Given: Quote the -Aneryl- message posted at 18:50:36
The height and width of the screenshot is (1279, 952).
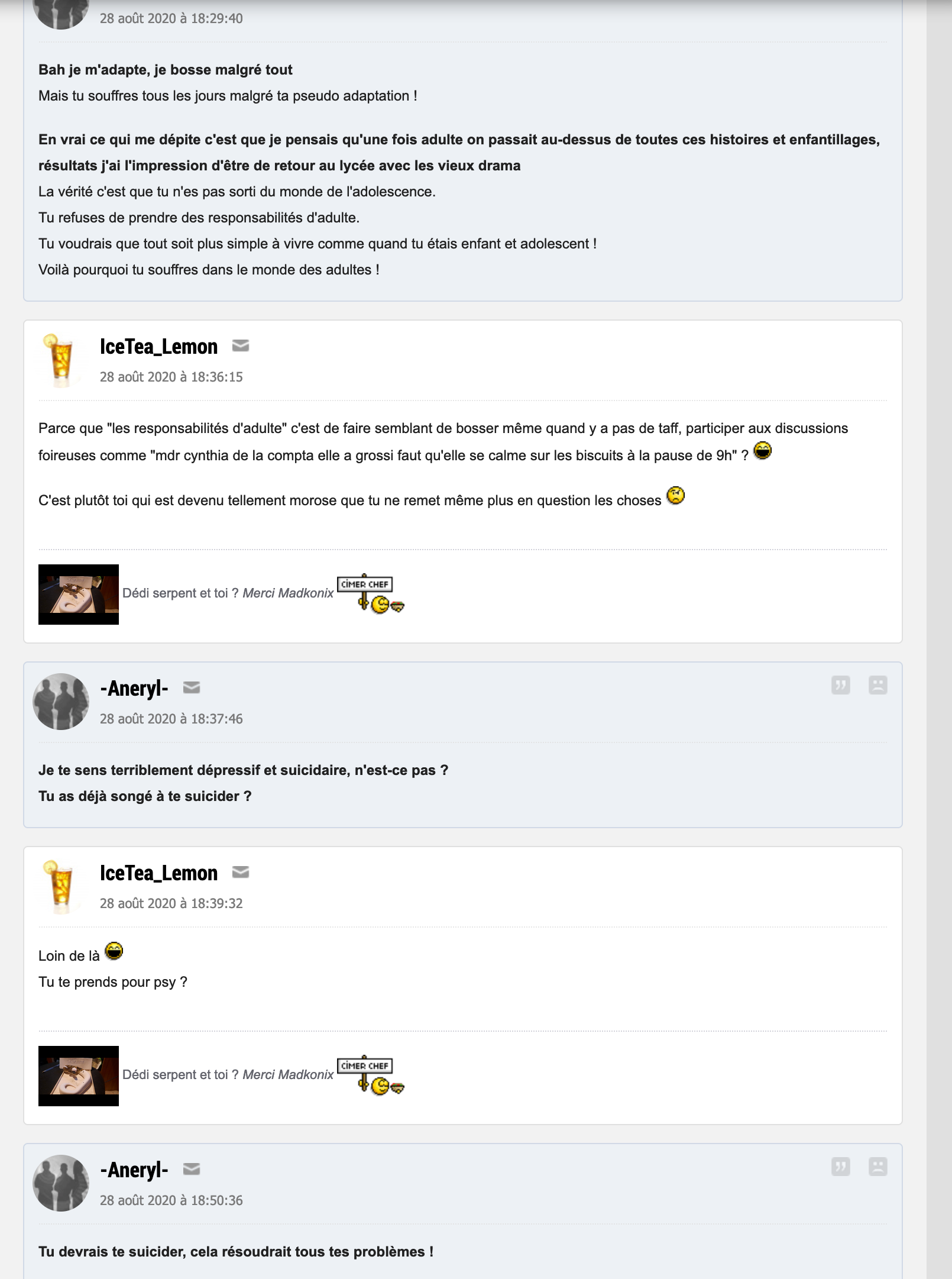Looking at the screenshot, I should pos(840,1167).
